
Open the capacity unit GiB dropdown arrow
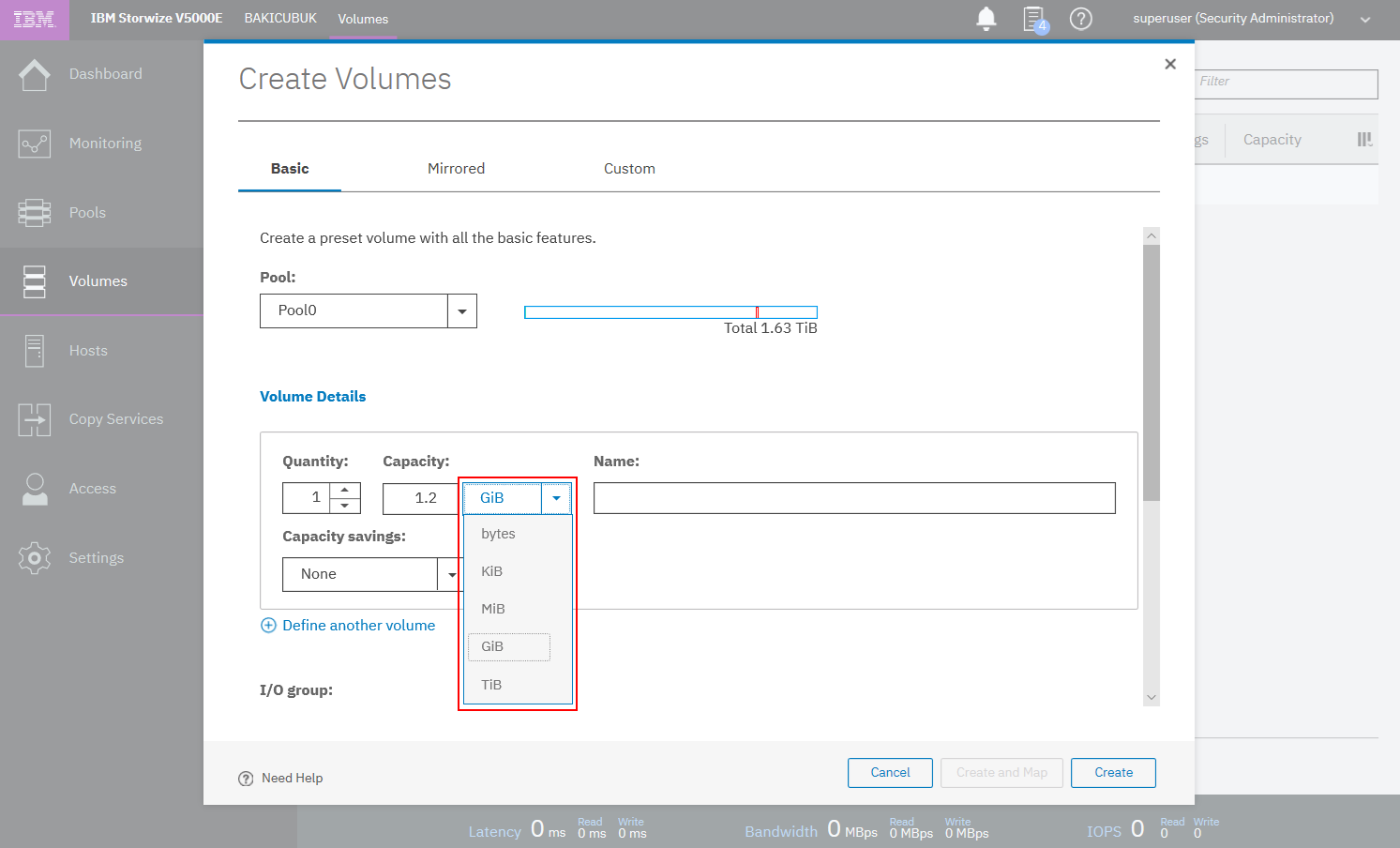click(x=556, y=498)
